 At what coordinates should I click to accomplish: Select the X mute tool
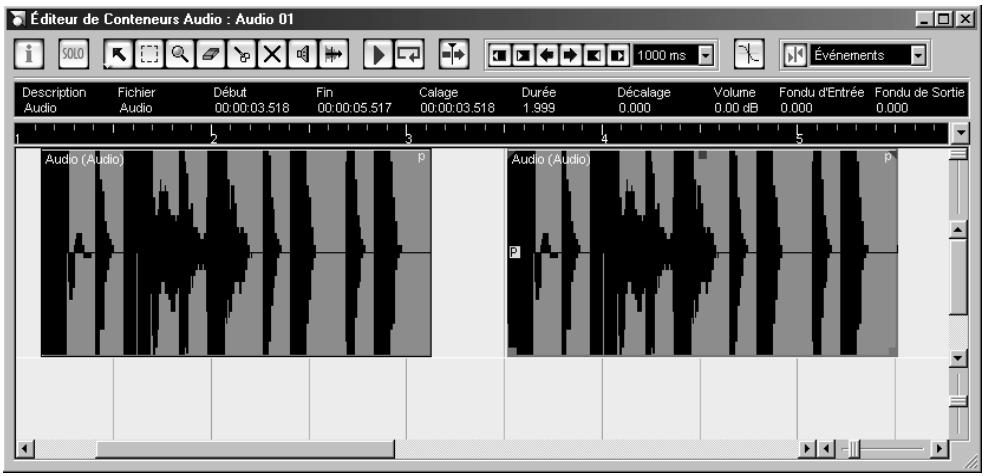272,55
